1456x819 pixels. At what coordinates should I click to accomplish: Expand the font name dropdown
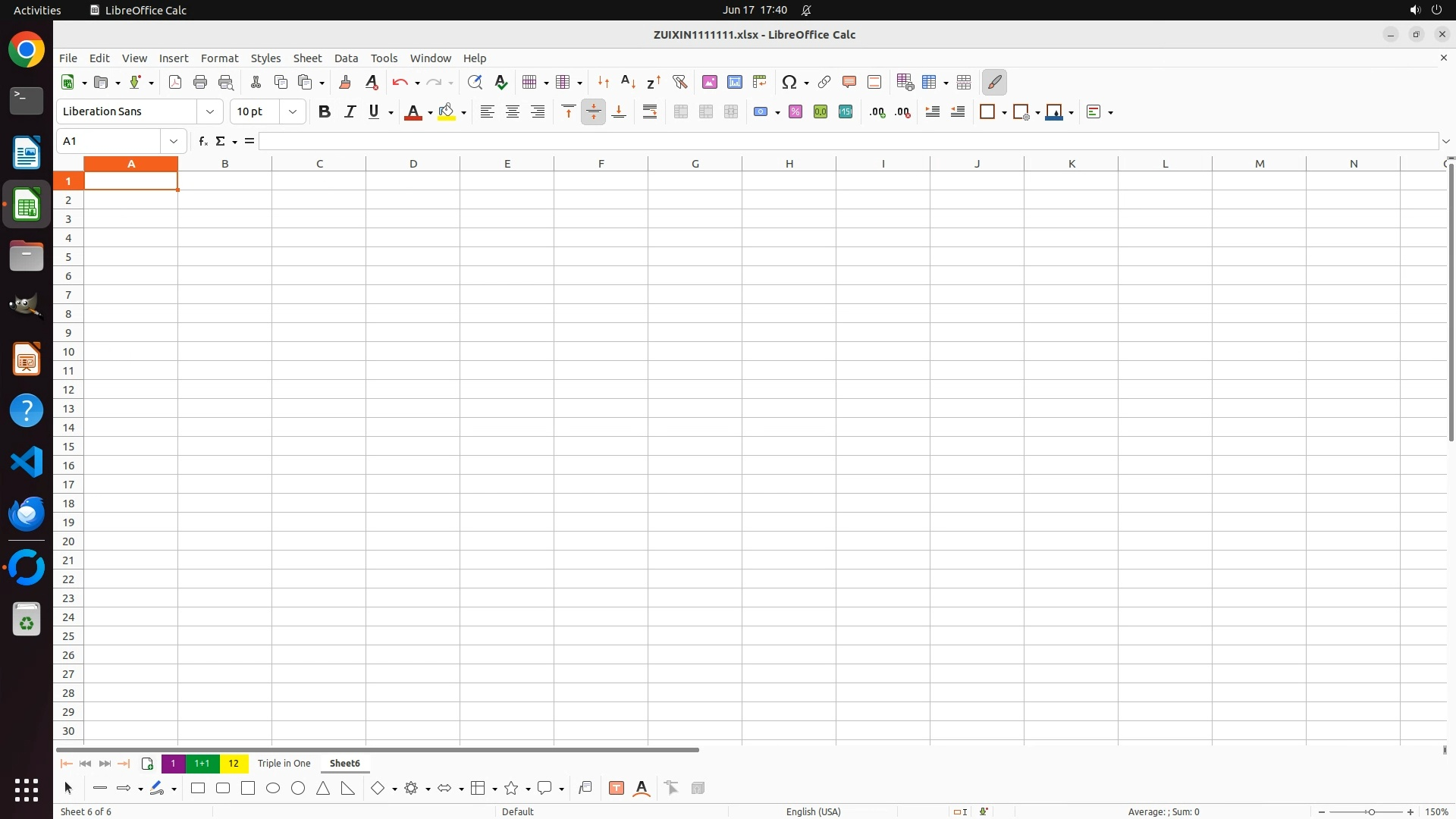coord(210,111)
